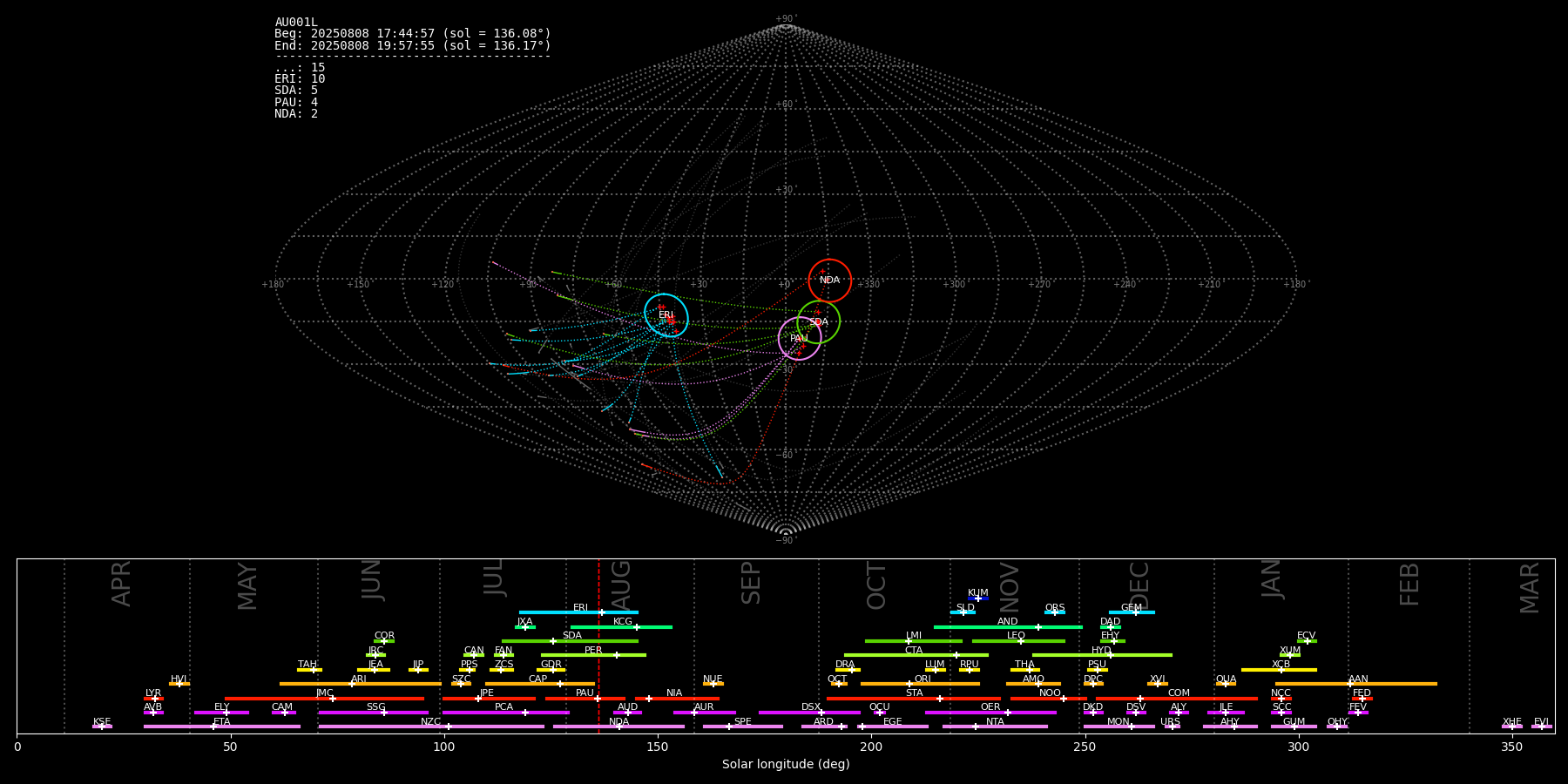Click the green SDA radiant circle on sky map
The image size is (1568, 784).
[819, 322]
